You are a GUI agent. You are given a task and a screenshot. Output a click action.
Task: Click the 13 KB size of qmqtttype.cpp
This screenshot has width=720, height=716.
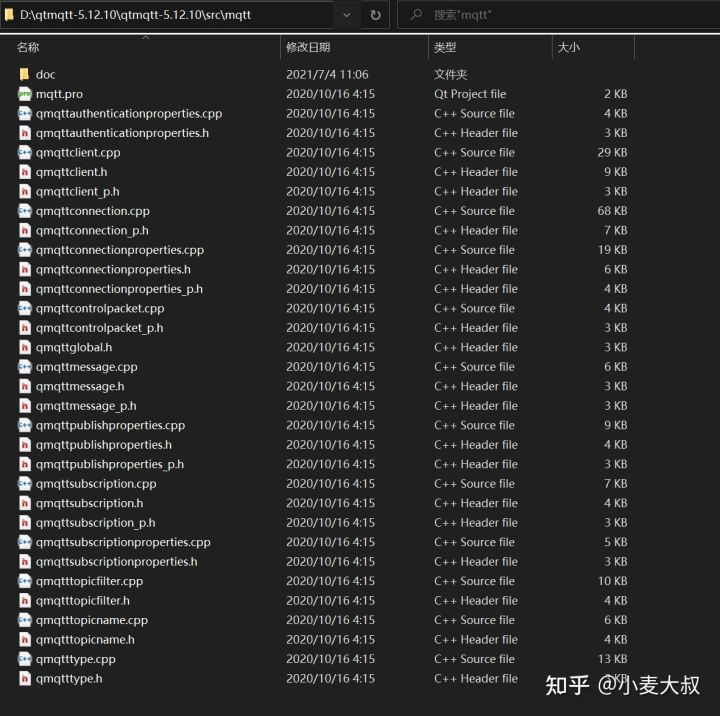(x=612, y=659)
